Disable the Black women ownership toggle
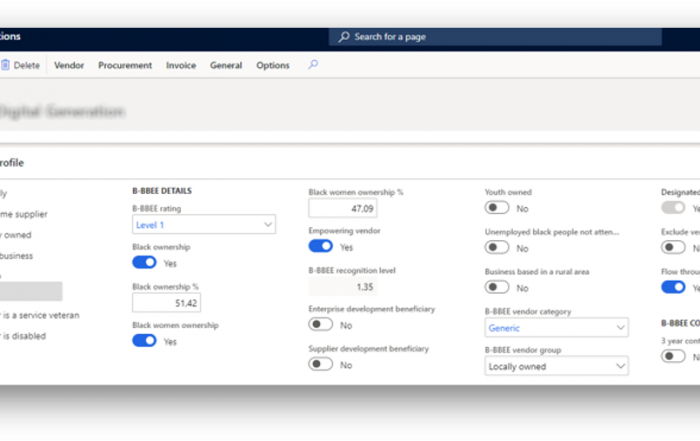Image resolution: width=700 pixels, height=441 pixels. point(145,340)
